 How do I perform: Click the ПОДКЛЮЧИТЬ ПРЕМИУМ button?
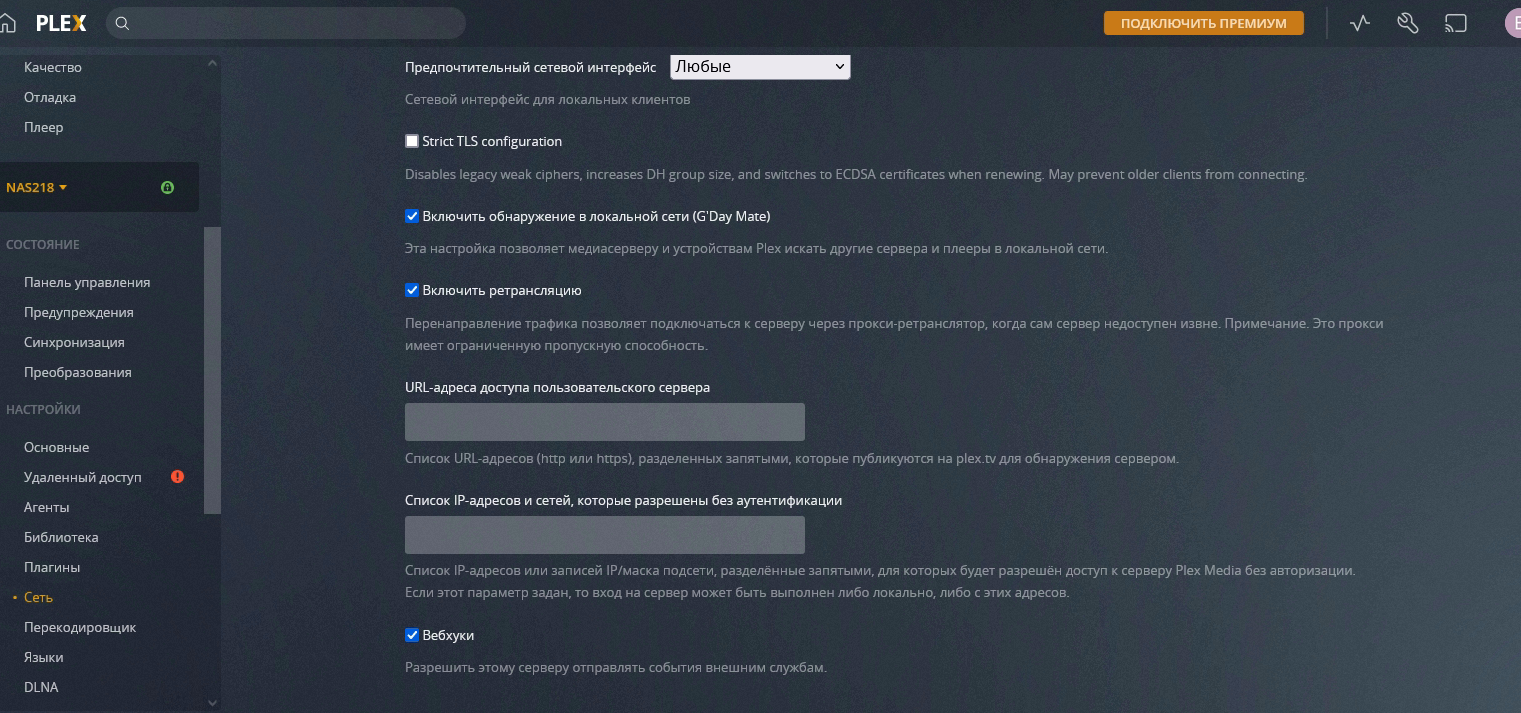(x=1203, y=23)
